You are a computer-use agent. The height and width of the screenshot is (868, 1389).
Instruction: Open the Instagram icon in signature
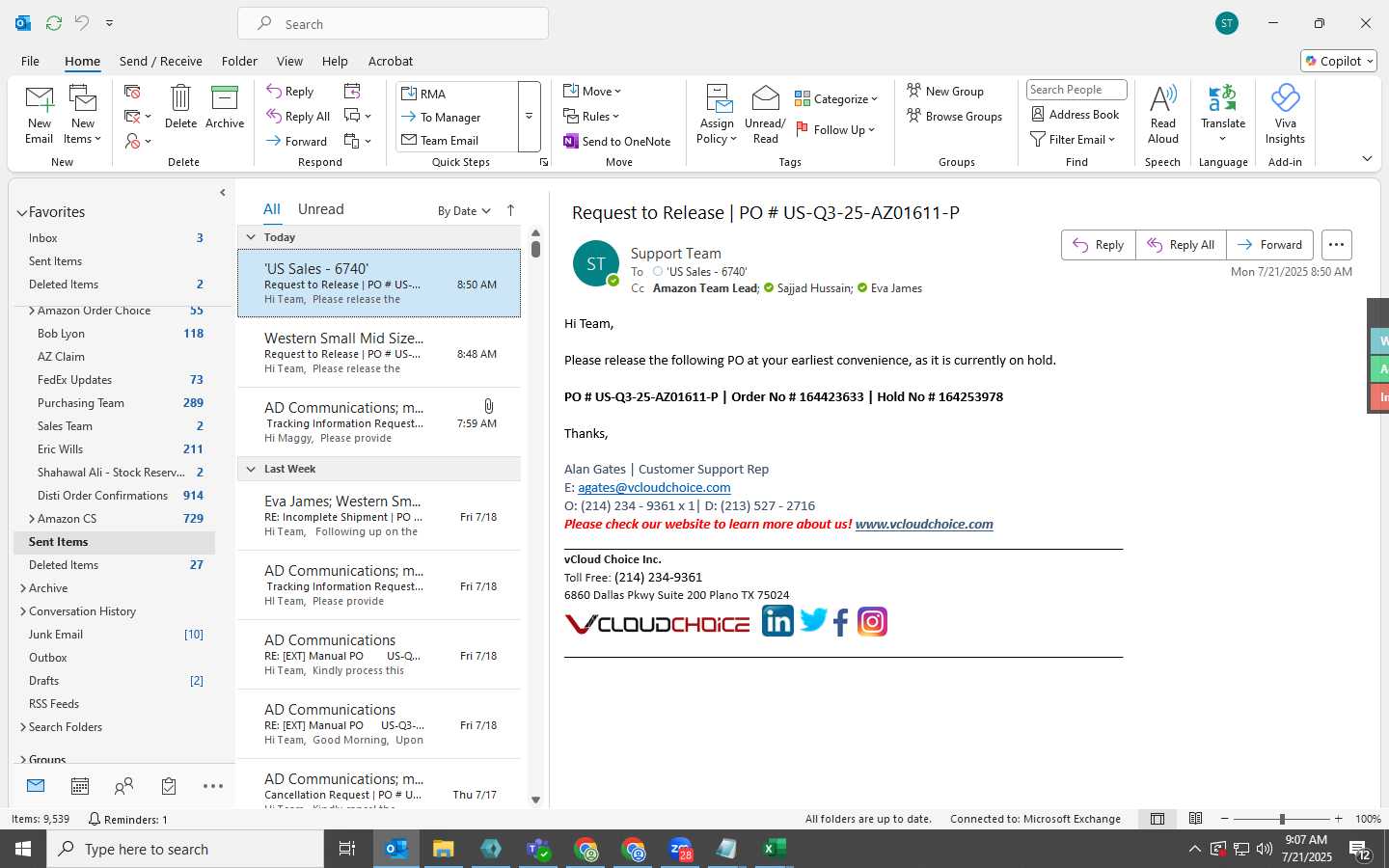872,622
